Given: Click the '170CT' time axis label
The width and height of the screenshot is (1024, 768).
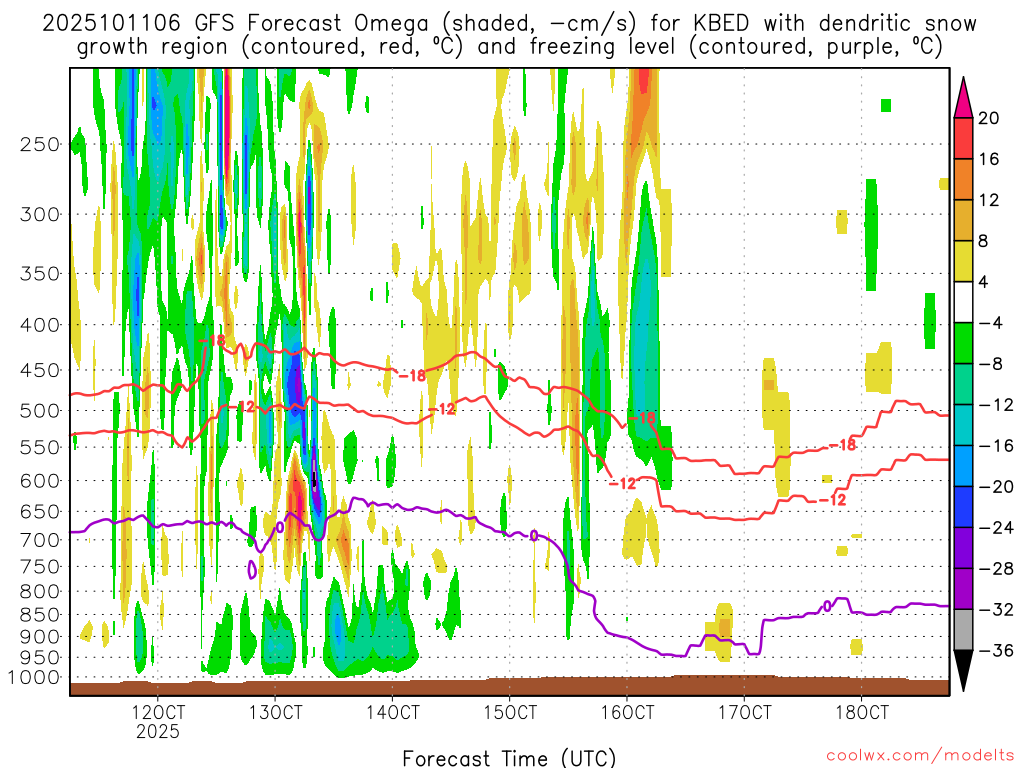Looking at the screenshot, I should click(744, 712).
